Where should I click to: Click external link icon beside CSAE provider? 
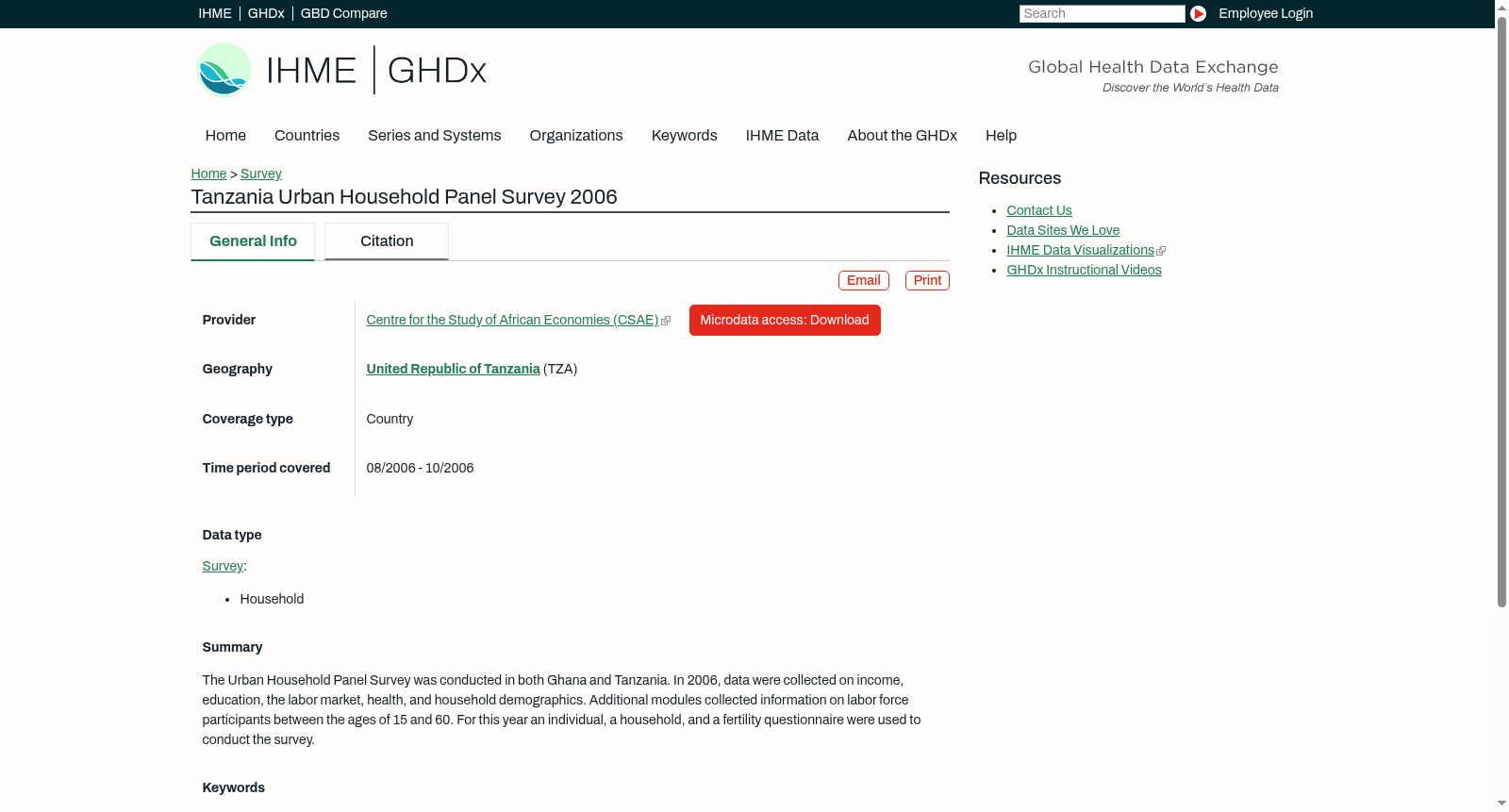coord(666,321)
